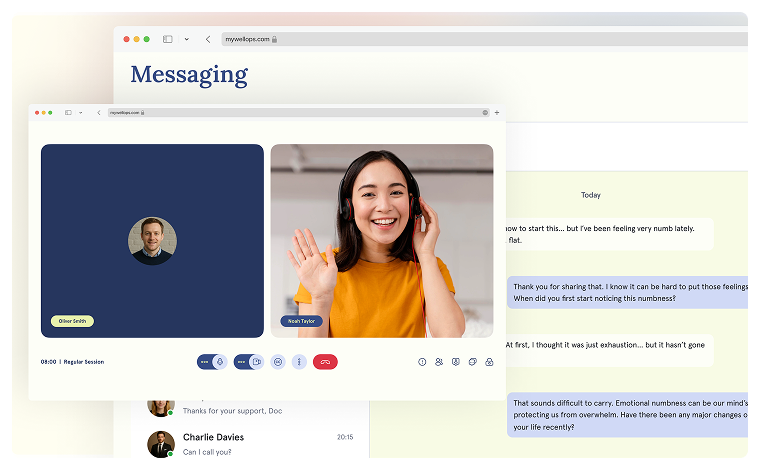Viewport: 760px width, 470px height.
Task: Mute the microphone in the call controls
Action: click(219, 362)
